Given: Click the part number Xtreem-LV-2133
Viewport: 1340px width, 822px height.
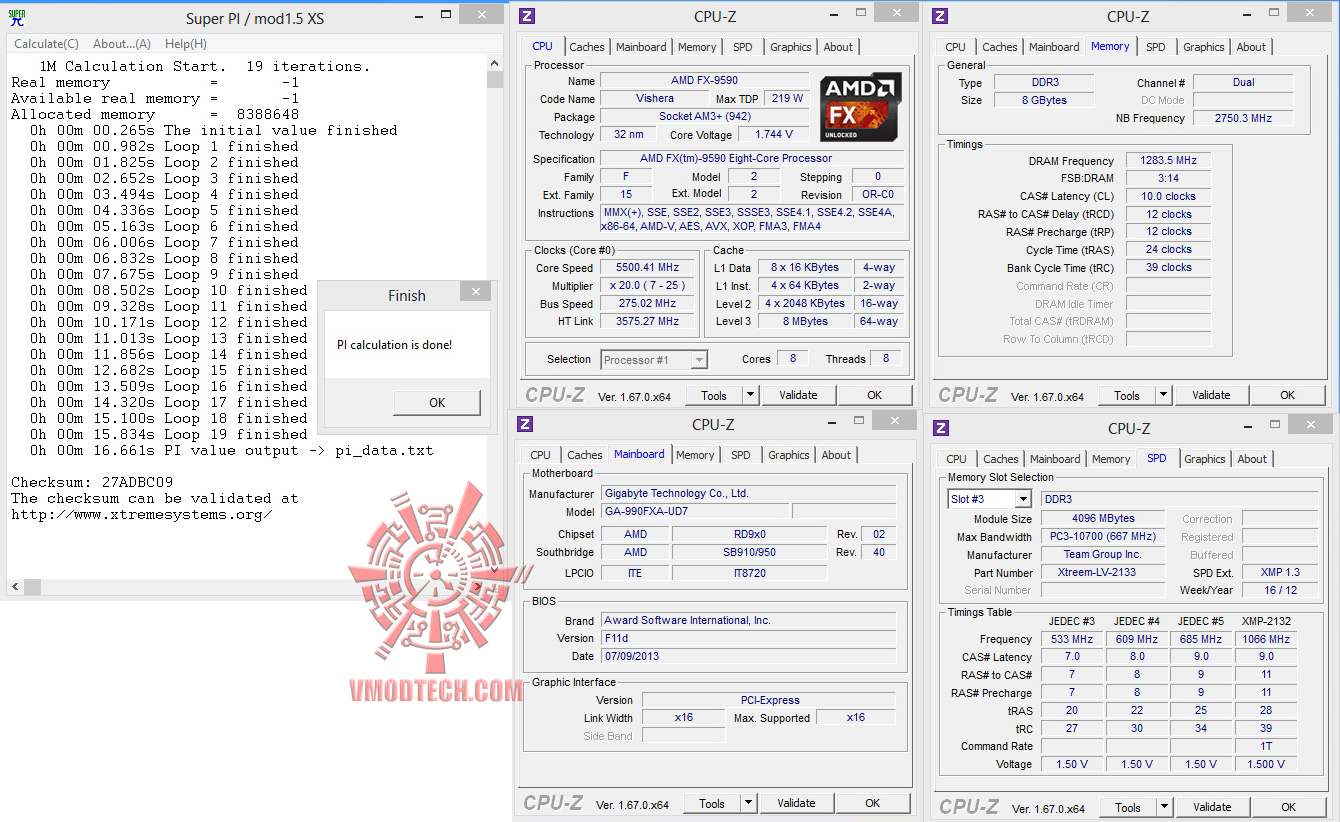Looking at the screenshot, I should point(1103,573).
